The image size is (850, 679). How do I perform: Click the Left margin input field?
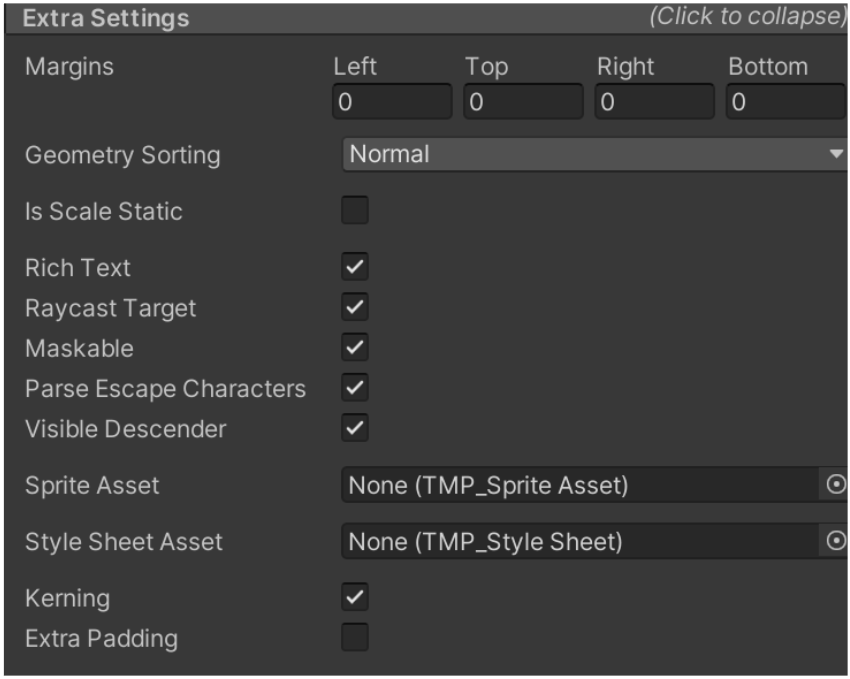pyautogui.click(x=392, y=102)
